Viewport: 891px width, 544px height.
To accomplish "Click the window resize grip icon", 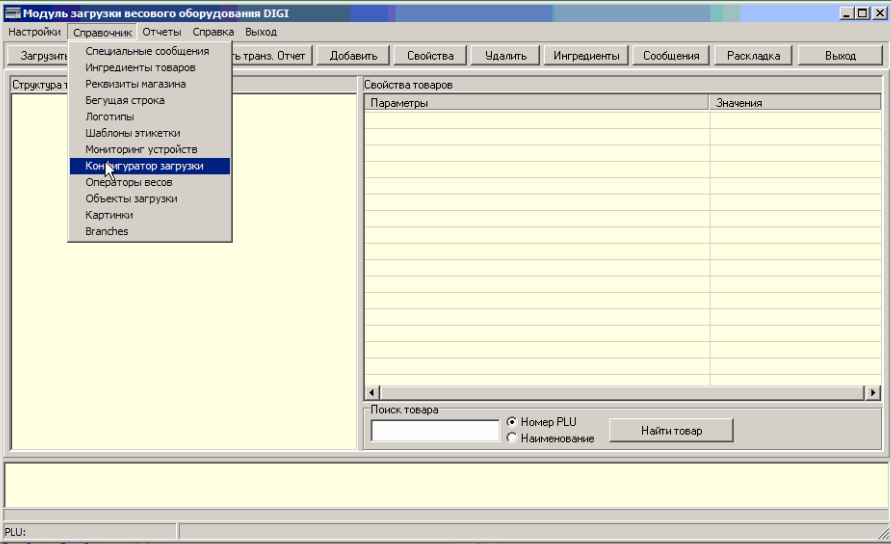I will (884, 533).
